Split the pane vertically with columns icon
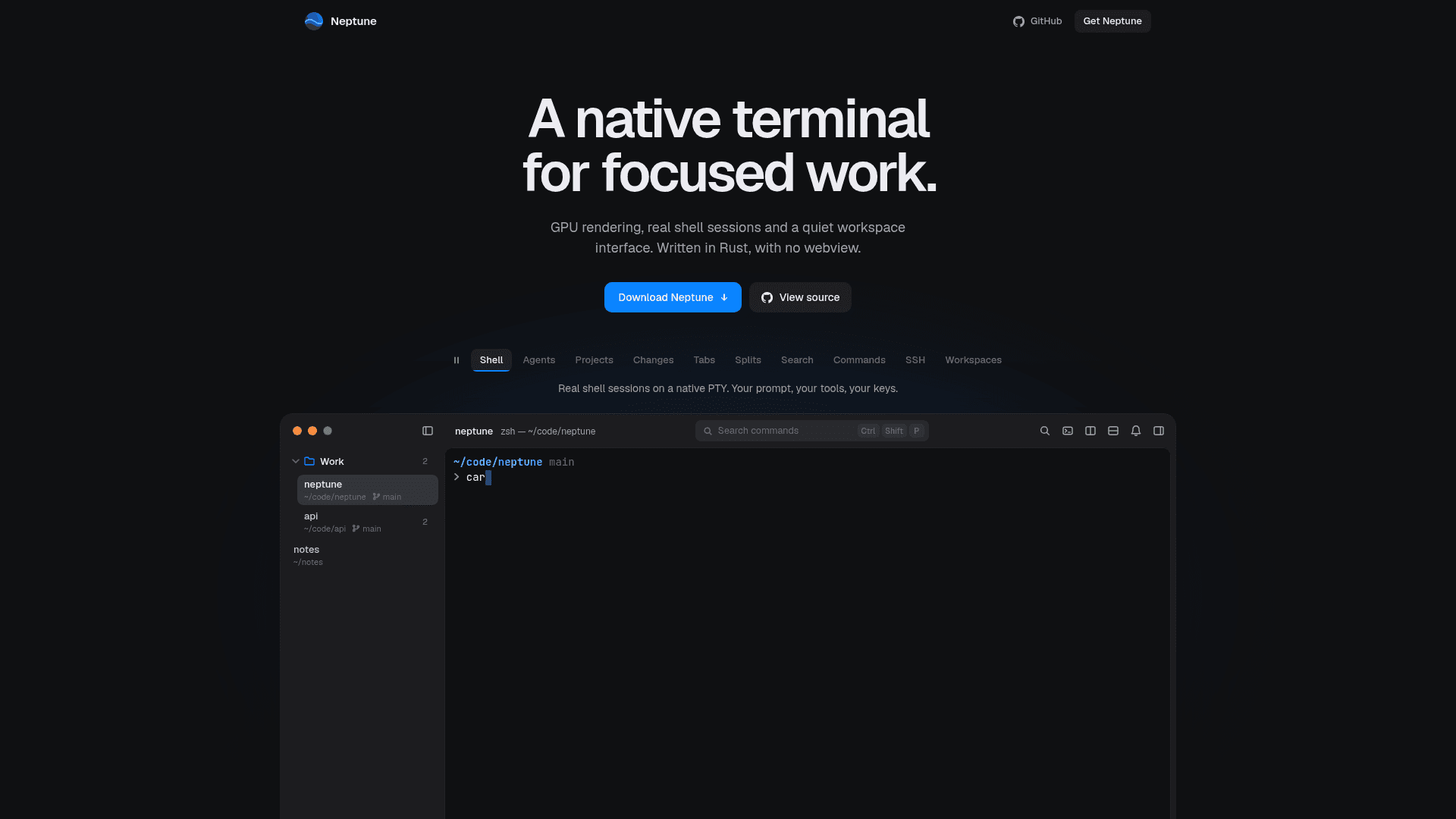1456x819 pixels. click(1090, 431)
